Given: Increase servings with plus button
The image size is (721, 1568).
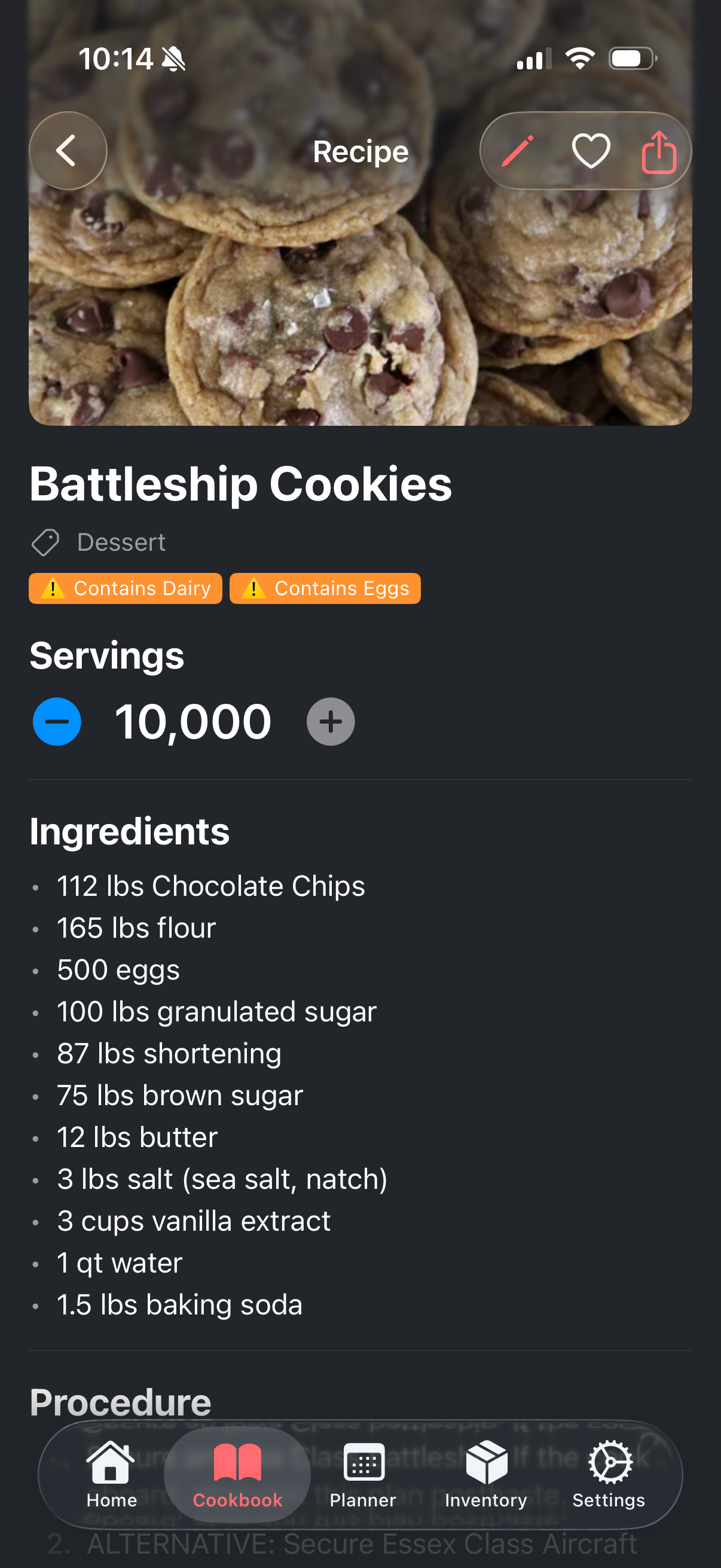Looking at the screenshot, I should (x=331, y=721).
